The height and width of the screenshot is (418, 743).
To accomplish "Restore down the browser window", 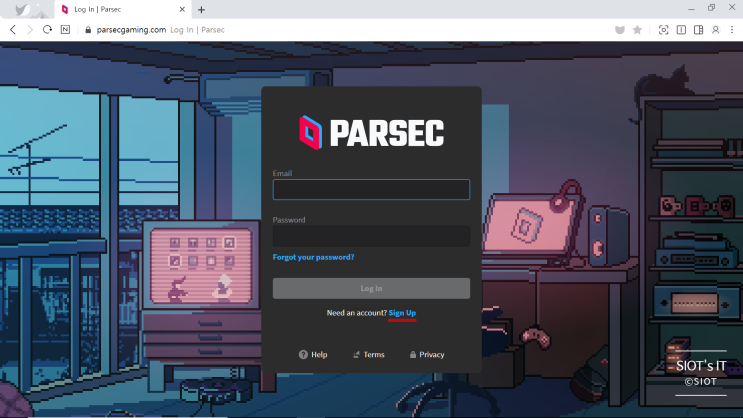I will (x=711, y=8).
